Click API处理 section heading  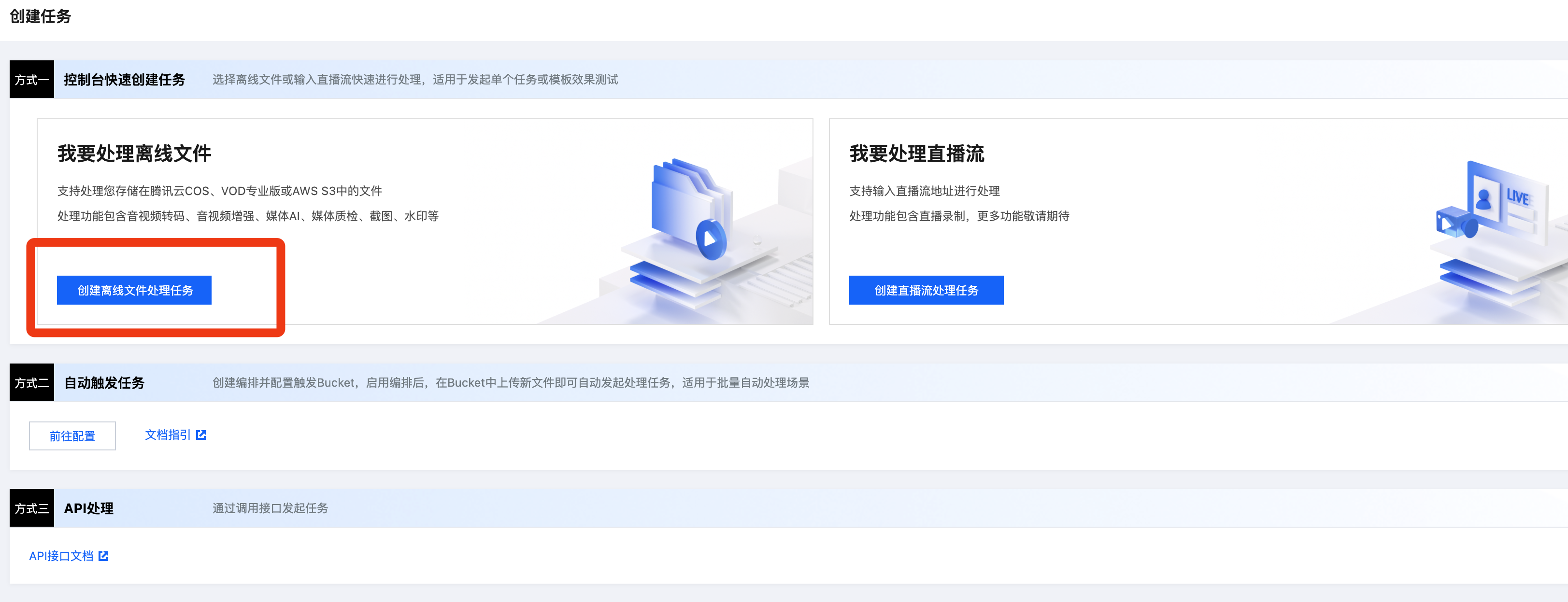point(89,508)
